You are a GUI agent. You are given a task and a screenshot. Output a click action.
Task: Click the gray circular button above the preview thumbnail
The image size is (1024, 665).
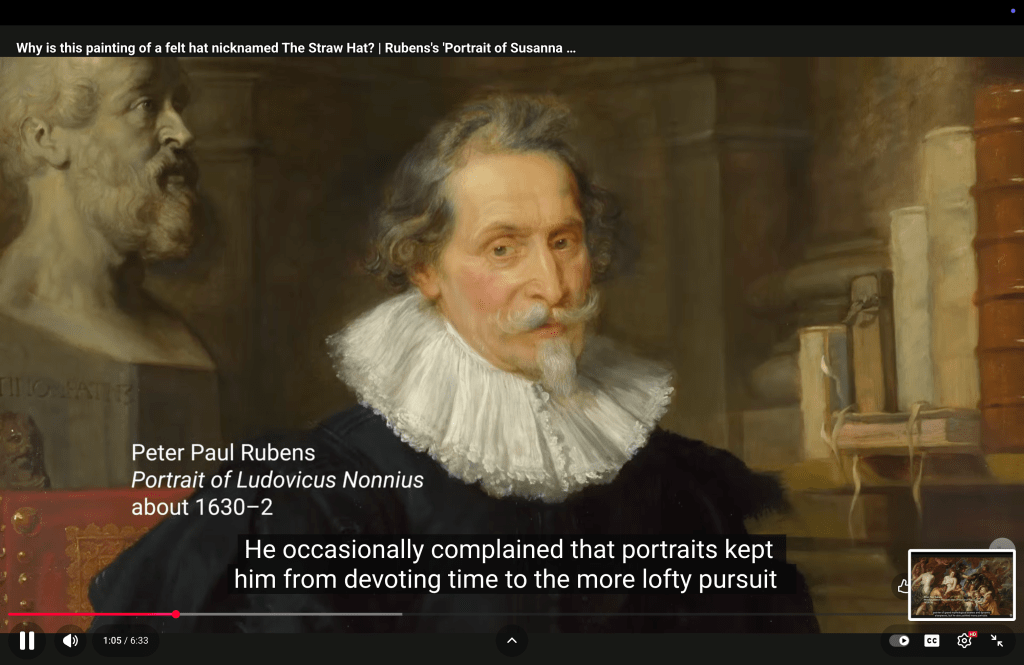pos(1002,548)
